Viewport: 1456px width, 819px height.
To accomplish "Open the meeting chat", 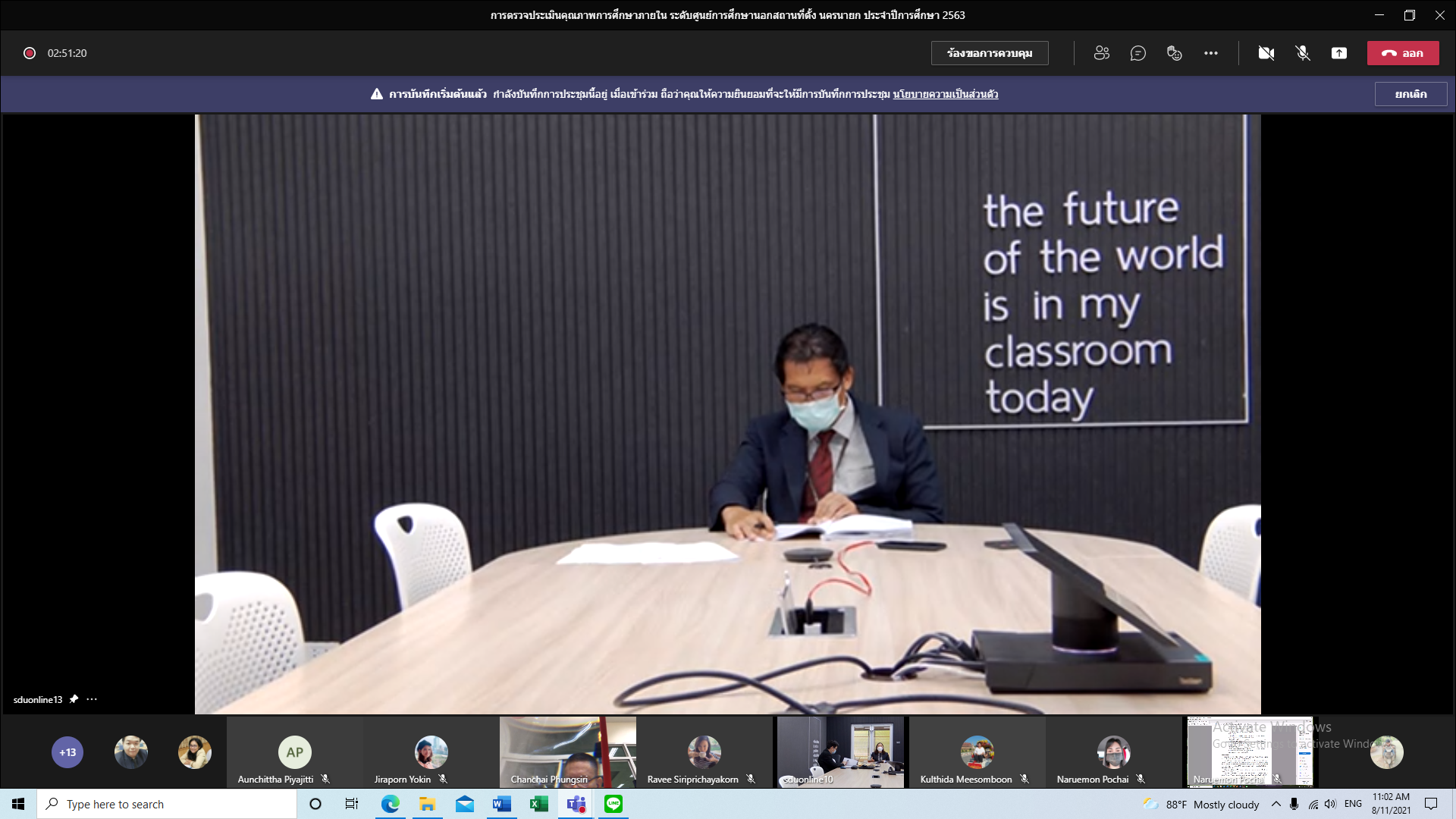I will (1137, 53).
